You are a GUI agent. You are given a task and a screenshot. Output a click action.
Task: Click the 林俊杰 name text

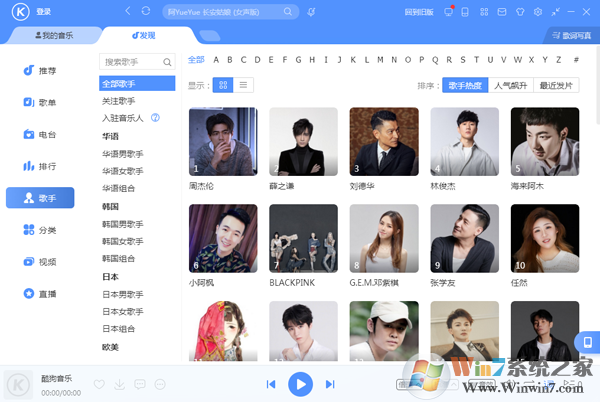(443, 186)
